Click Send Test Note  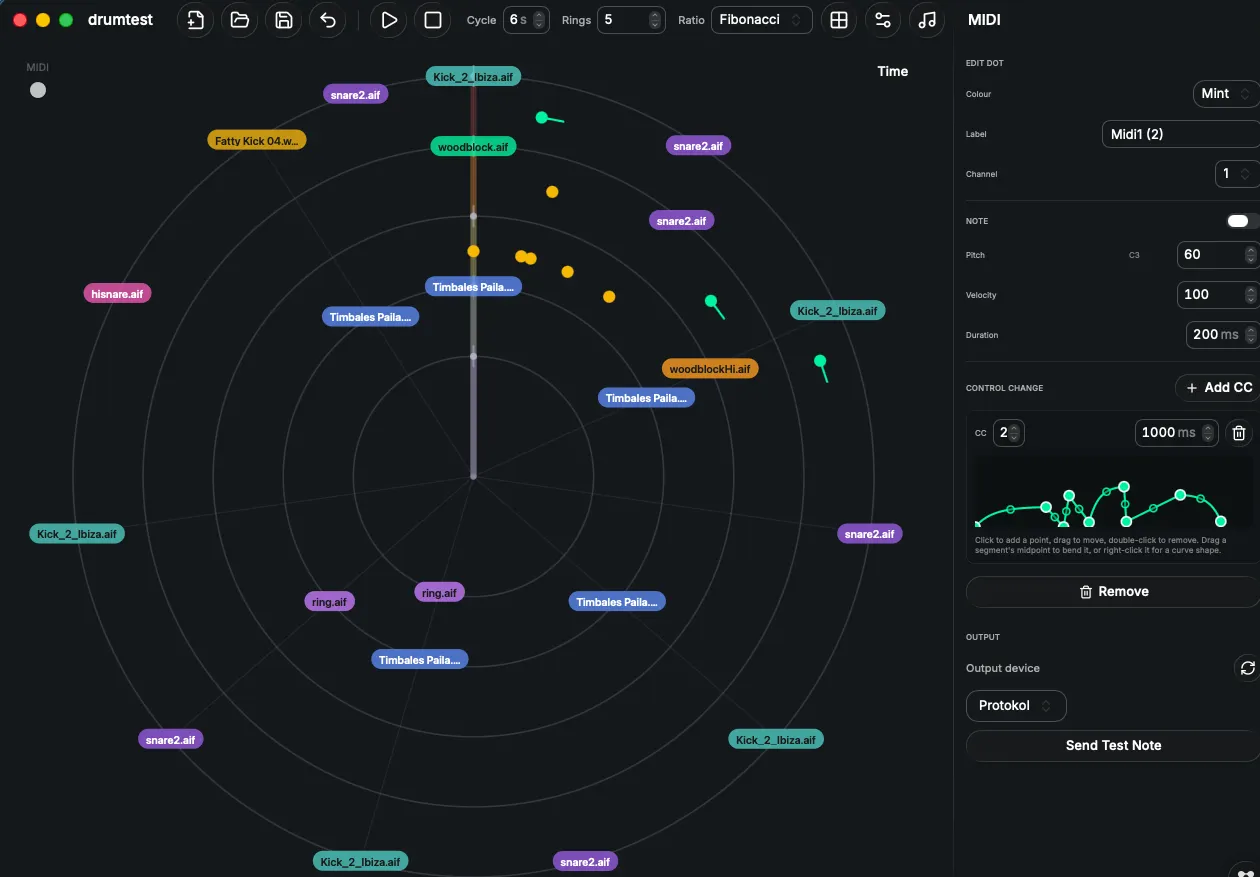[1113, 746]
